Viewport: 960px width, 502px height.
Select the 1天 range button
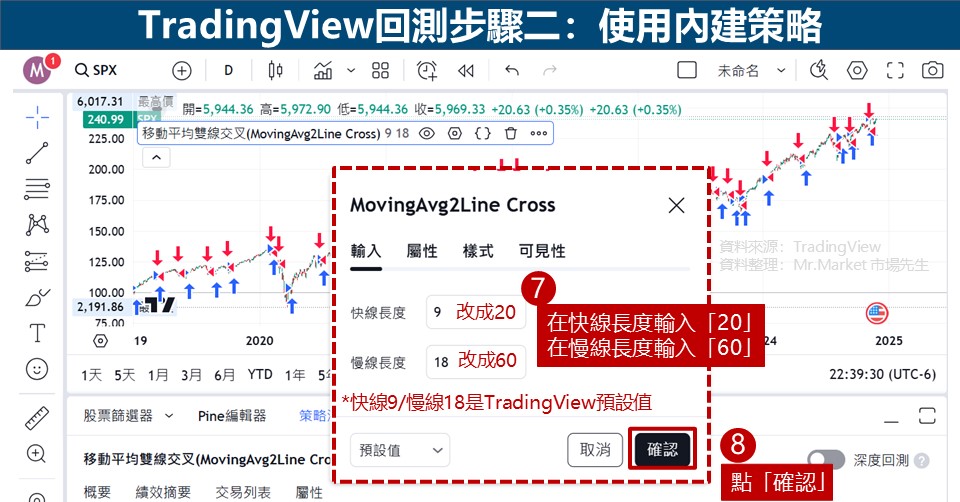coord(91,375)
